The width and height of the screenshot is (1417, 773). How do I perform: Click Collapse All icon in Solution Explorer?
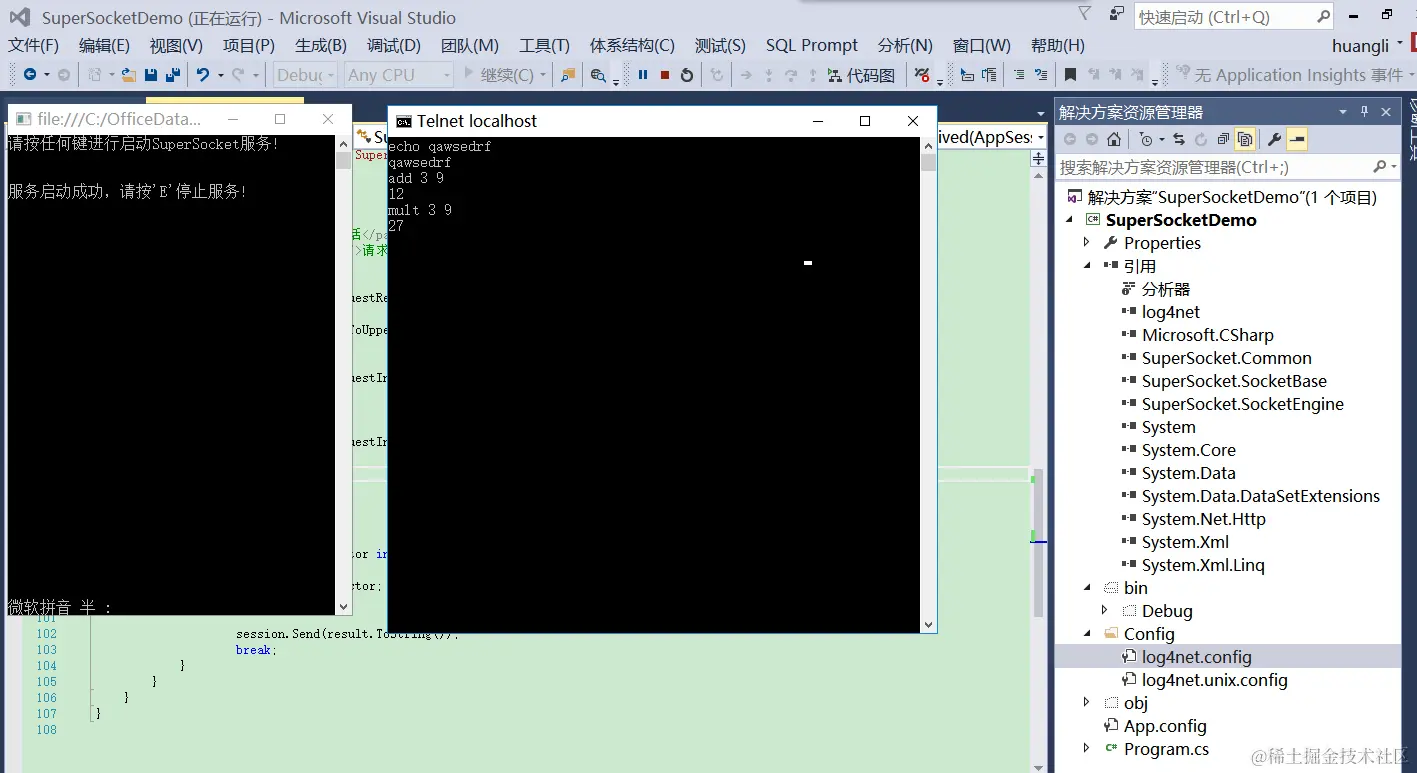[1223, 139]
